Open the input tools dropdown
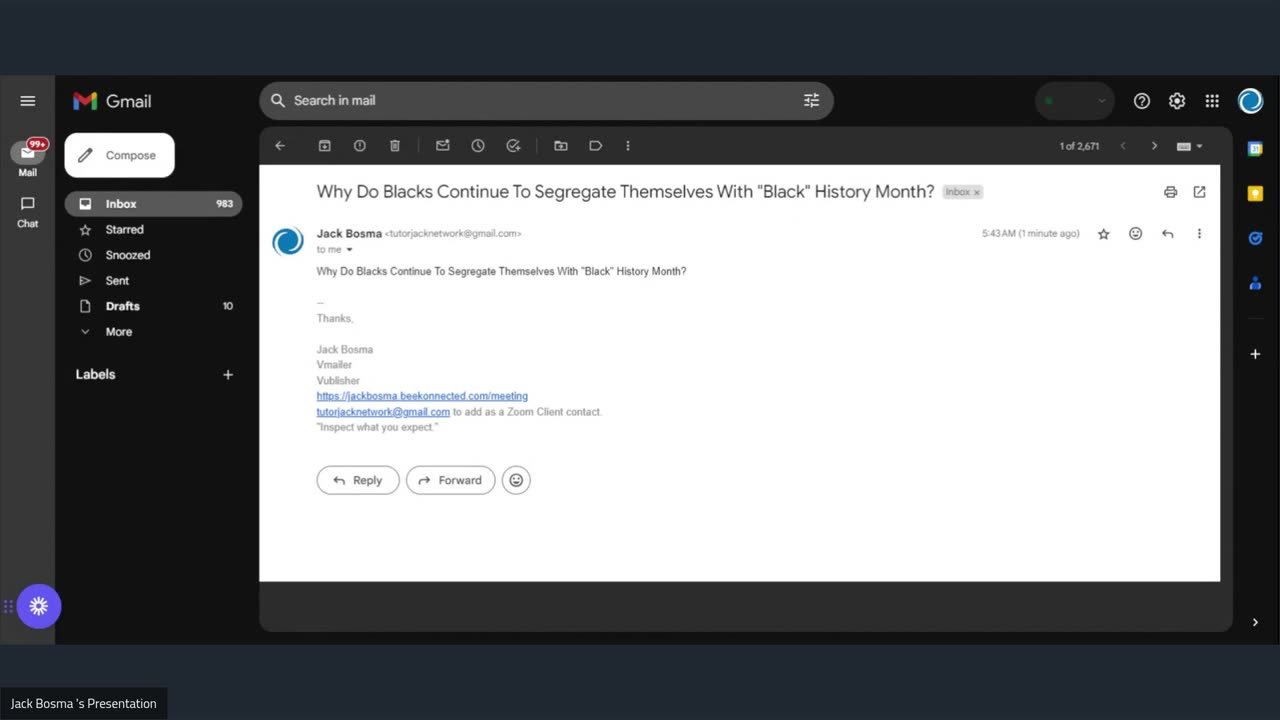The width and height of the screenshot is (1280, 720). (x=1190, y=146)
